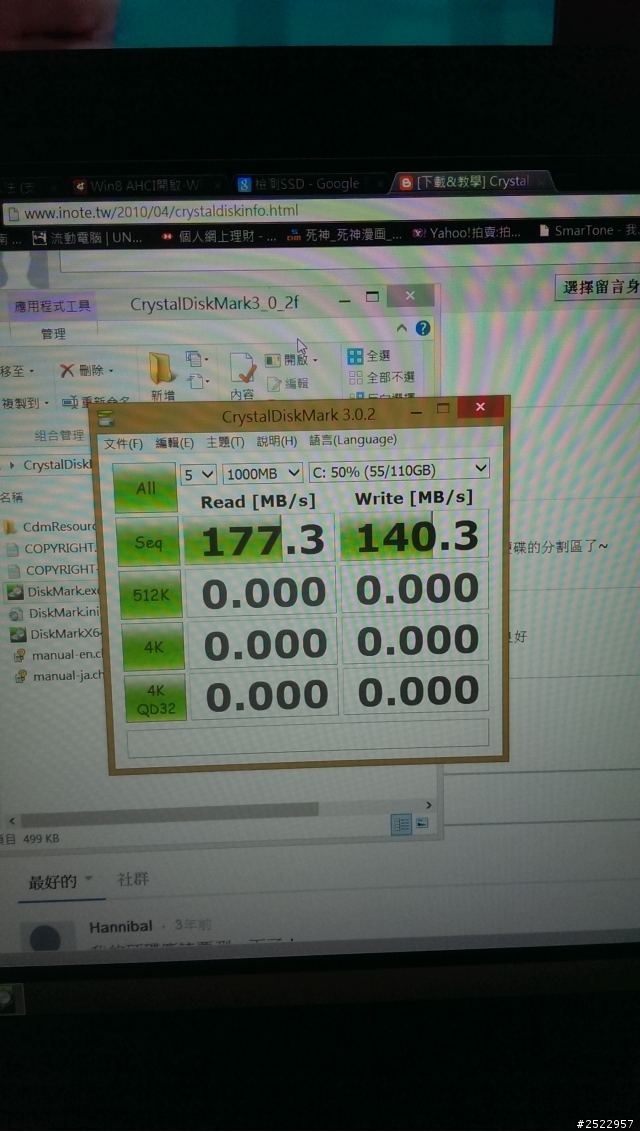Start the plain 4K benchmark test
This screenshot has height=1132, width=640.
[x=154, y=646]
